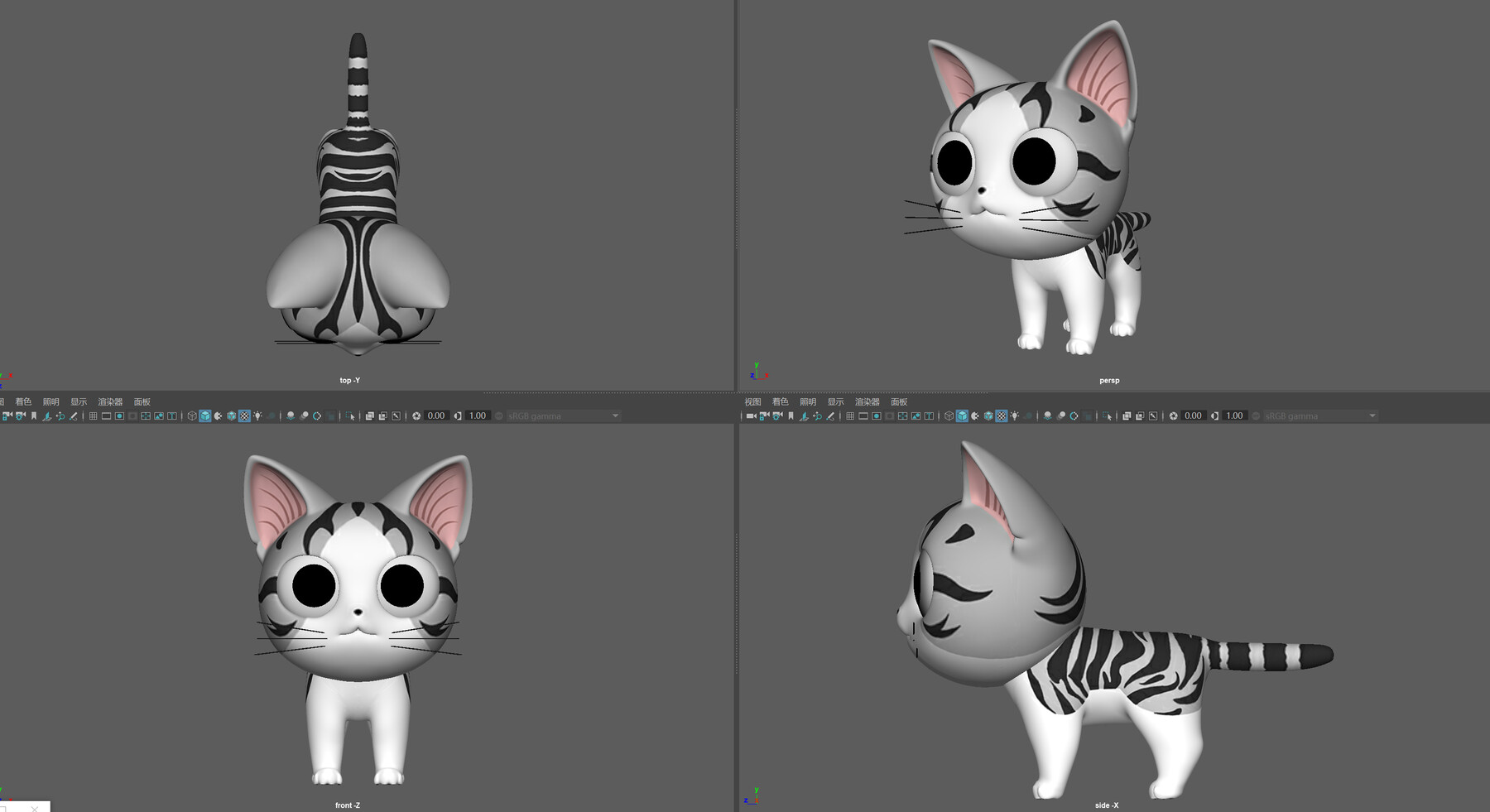Screen dimensions: 1490x812
Task: Click the lighting bulb icon in side toolbar
Action: tap(1016, 416)
